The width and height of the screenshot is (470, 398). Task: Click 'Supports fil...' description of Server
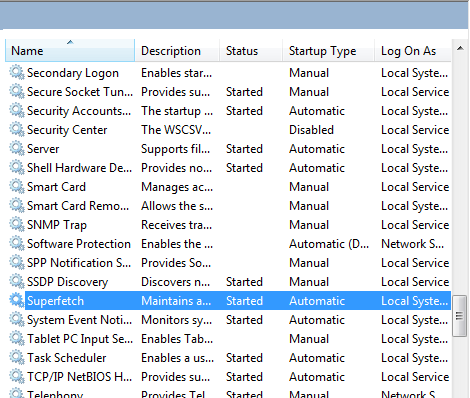pyautogui.click(x=176, y=149)
